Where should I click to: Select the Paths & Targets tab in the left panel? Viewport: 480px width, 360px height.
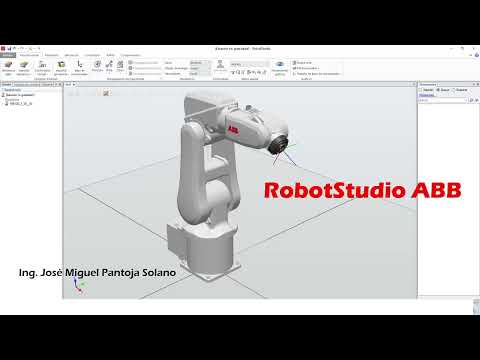(27, 85)
